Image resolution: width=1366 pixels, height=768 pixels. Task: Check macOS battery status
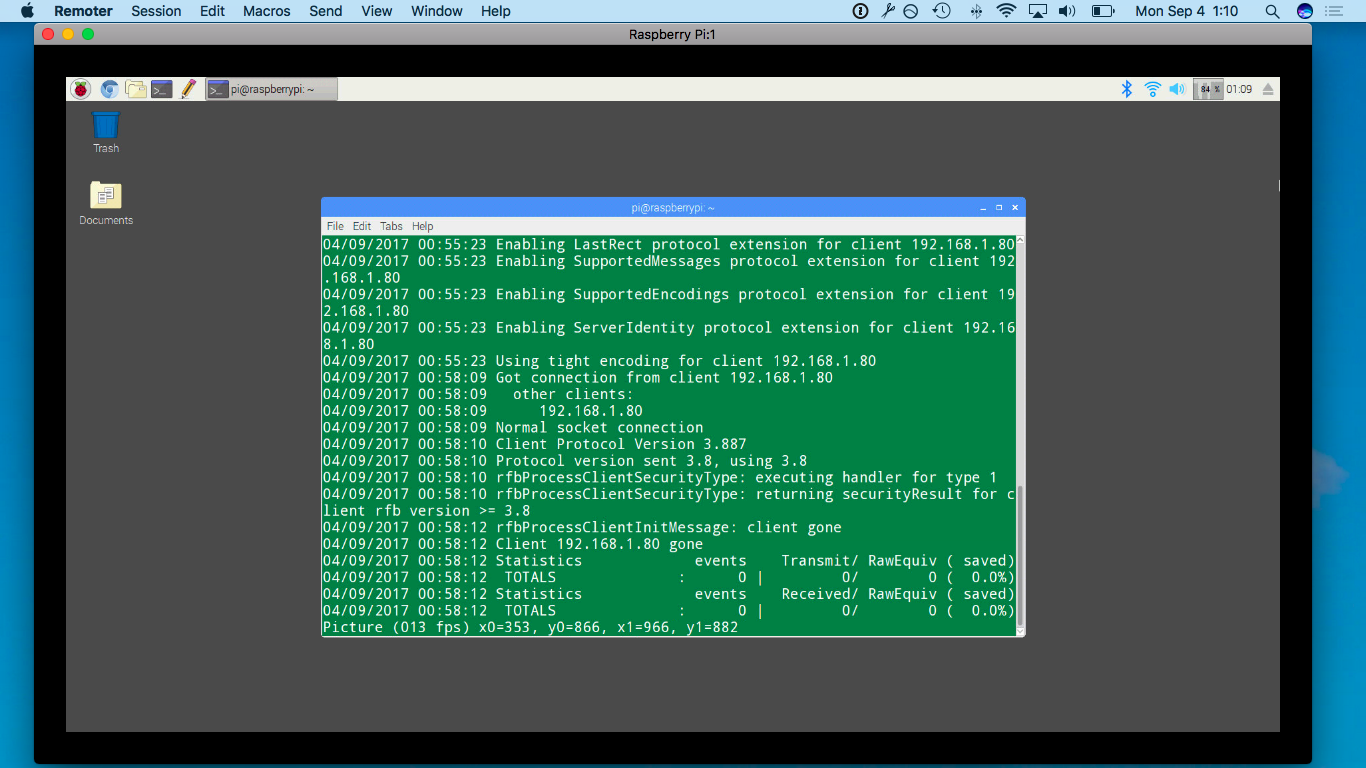pos(1103,11)
